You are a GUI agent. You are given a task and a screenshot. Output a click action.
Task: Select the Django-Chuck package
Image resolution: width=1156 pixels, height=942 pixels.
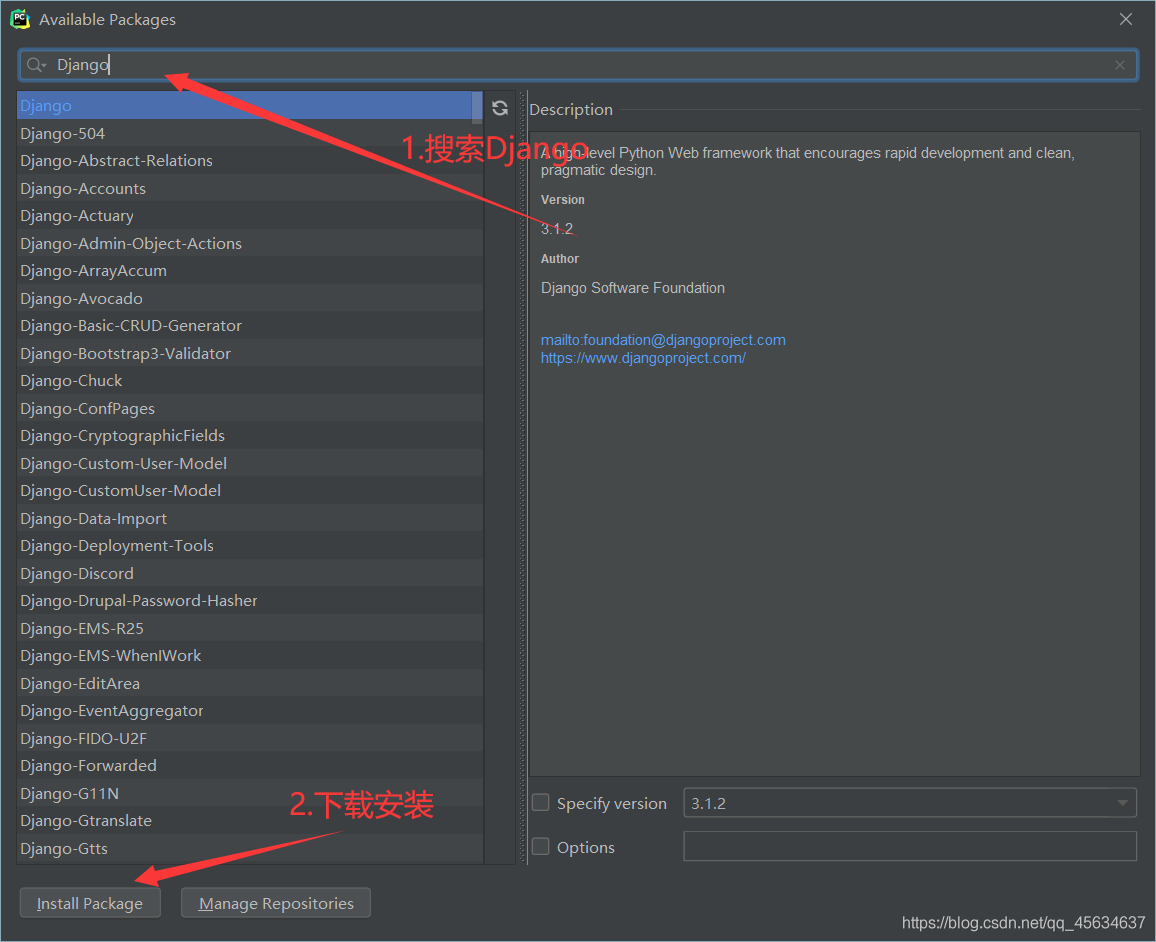coord(250,381)
